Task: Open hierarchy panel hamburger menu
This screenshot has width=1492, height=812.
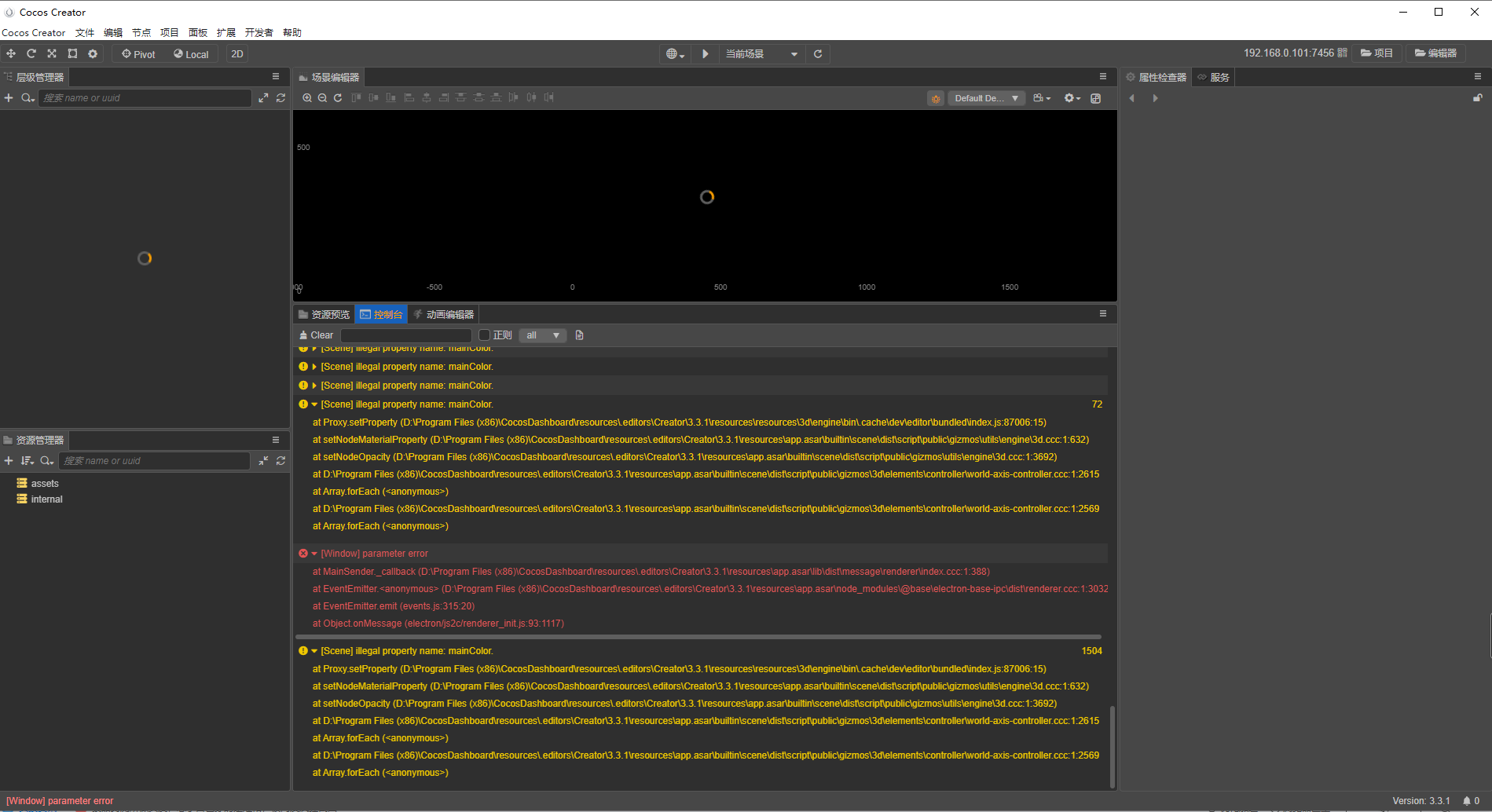Action: (x=276, y=77)
